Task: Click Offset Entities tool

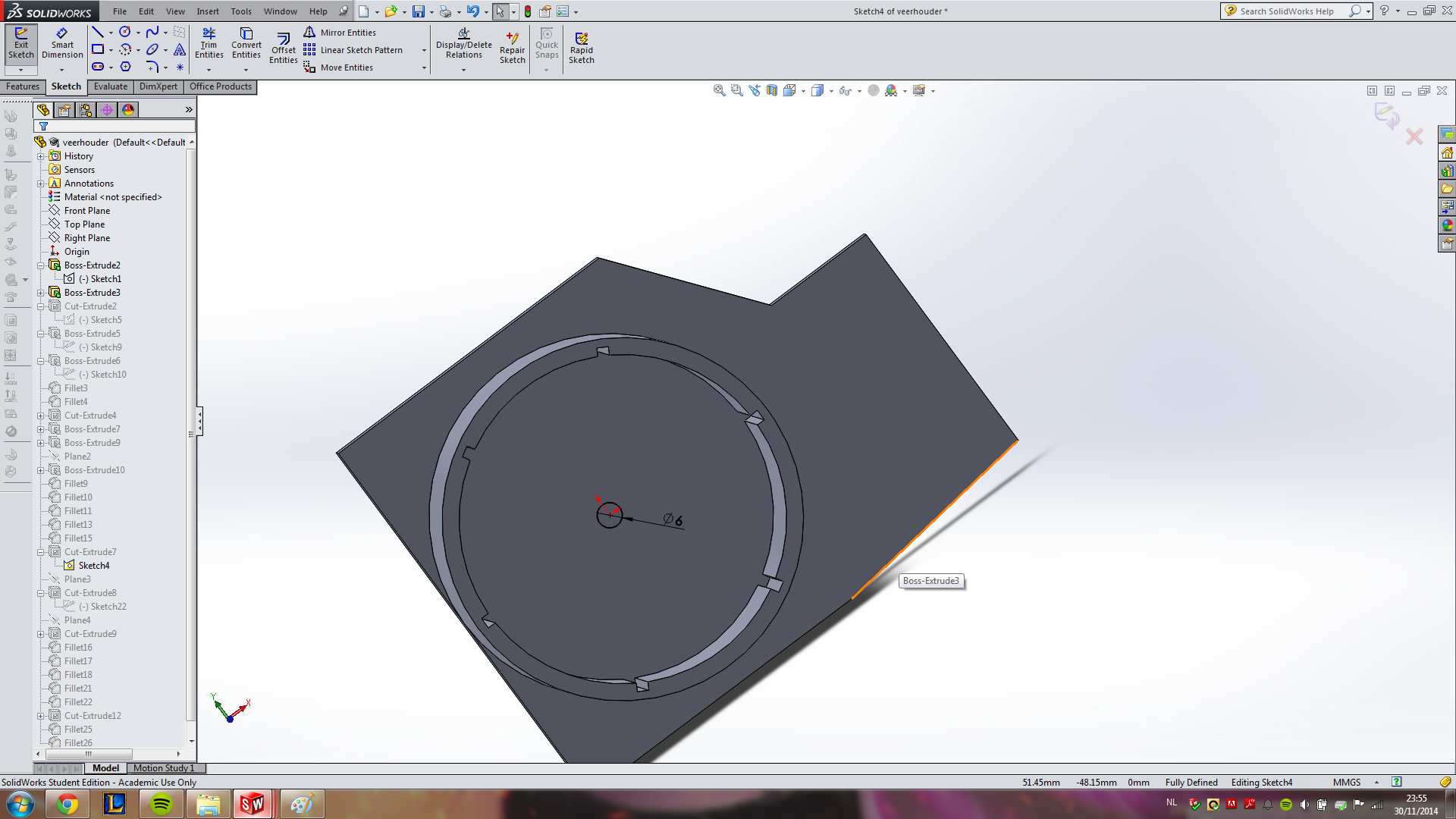Action: pyautogui.click(x=283, y=49)
